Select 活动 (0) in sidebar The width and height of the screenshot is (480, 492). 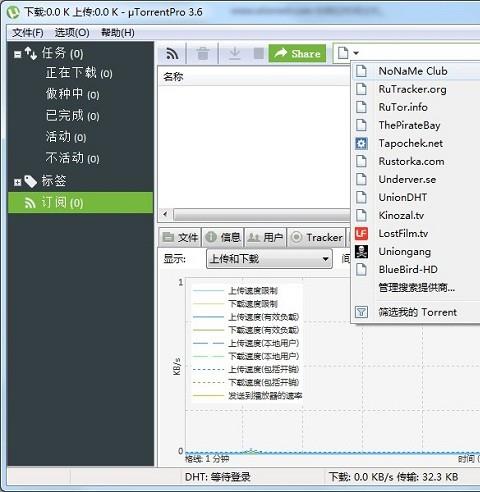[x=66, y=137]
